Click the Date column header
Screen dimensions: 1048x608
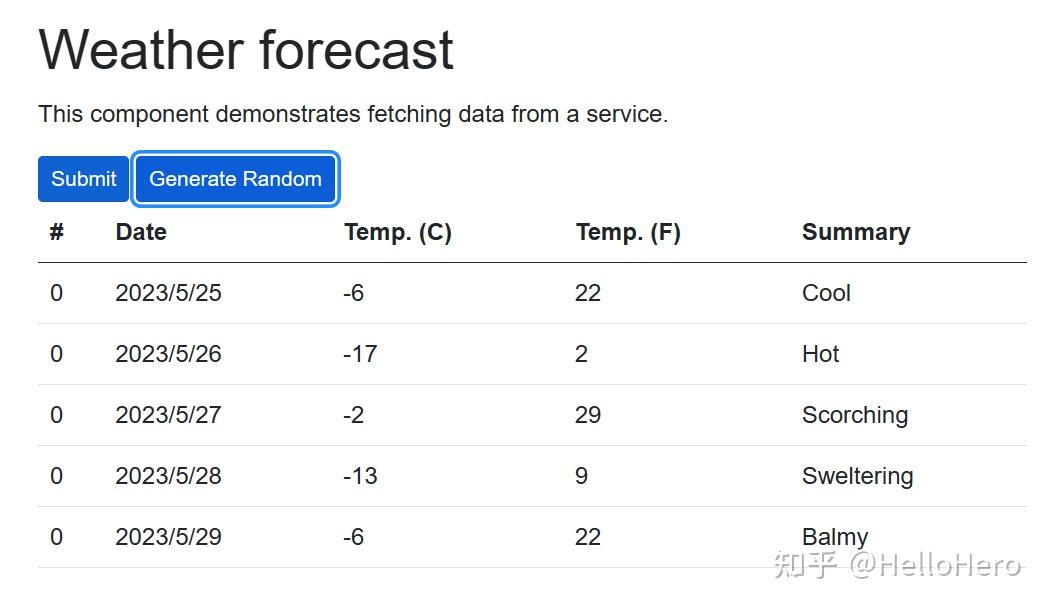pyautogui.click(x=141, y=232)
